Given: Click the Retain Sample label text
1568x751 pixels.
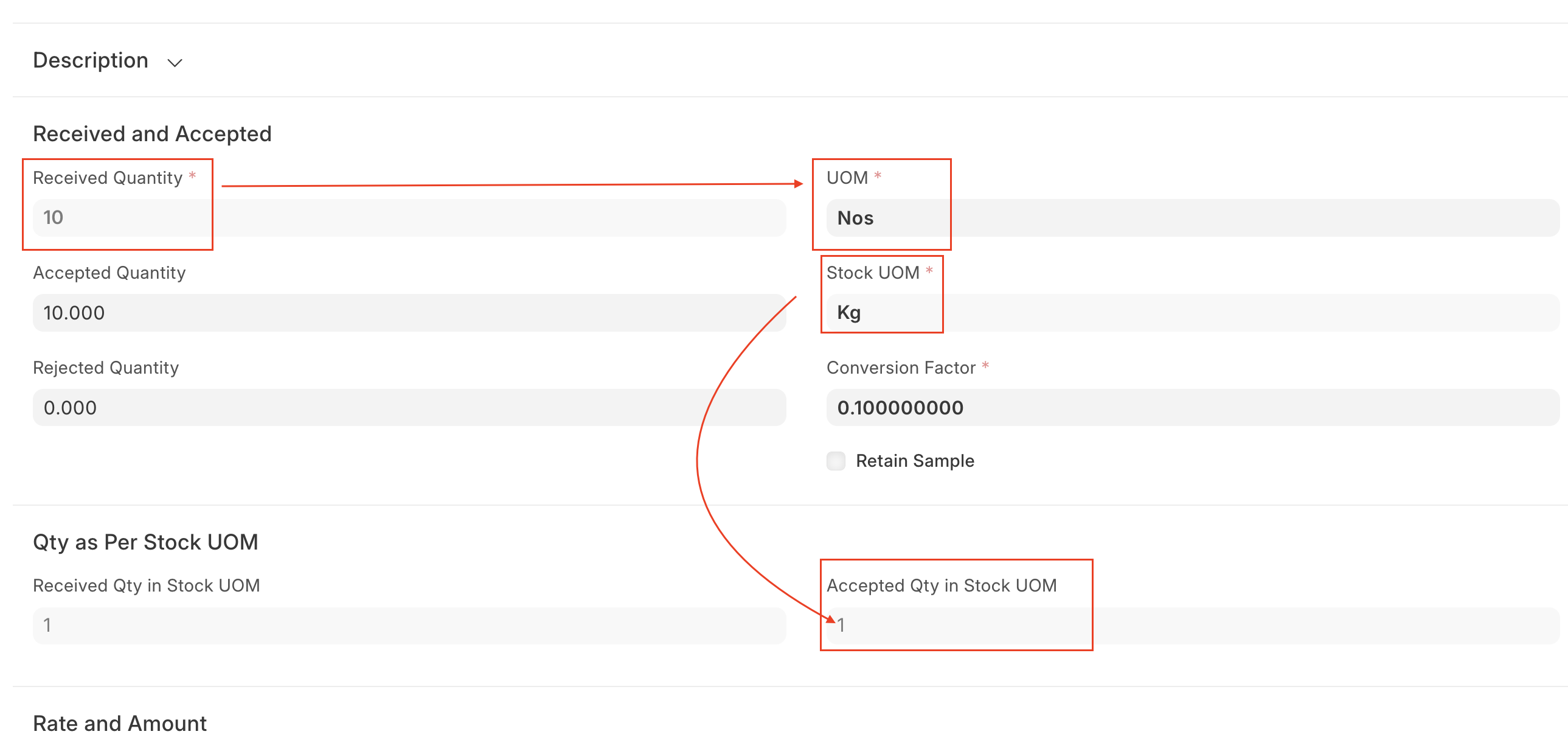Looking at the screenshot, I should click(914, 461).
